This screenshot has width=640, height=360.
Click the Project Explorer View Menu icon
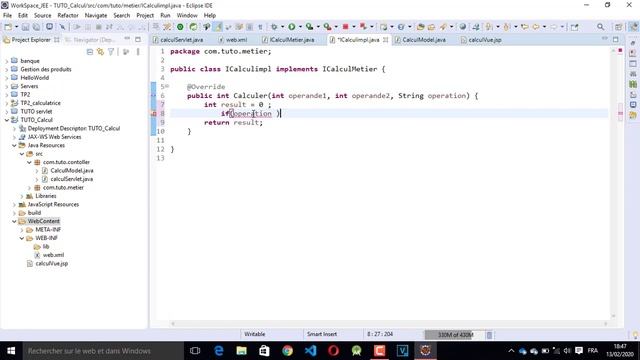click(138, 52)
